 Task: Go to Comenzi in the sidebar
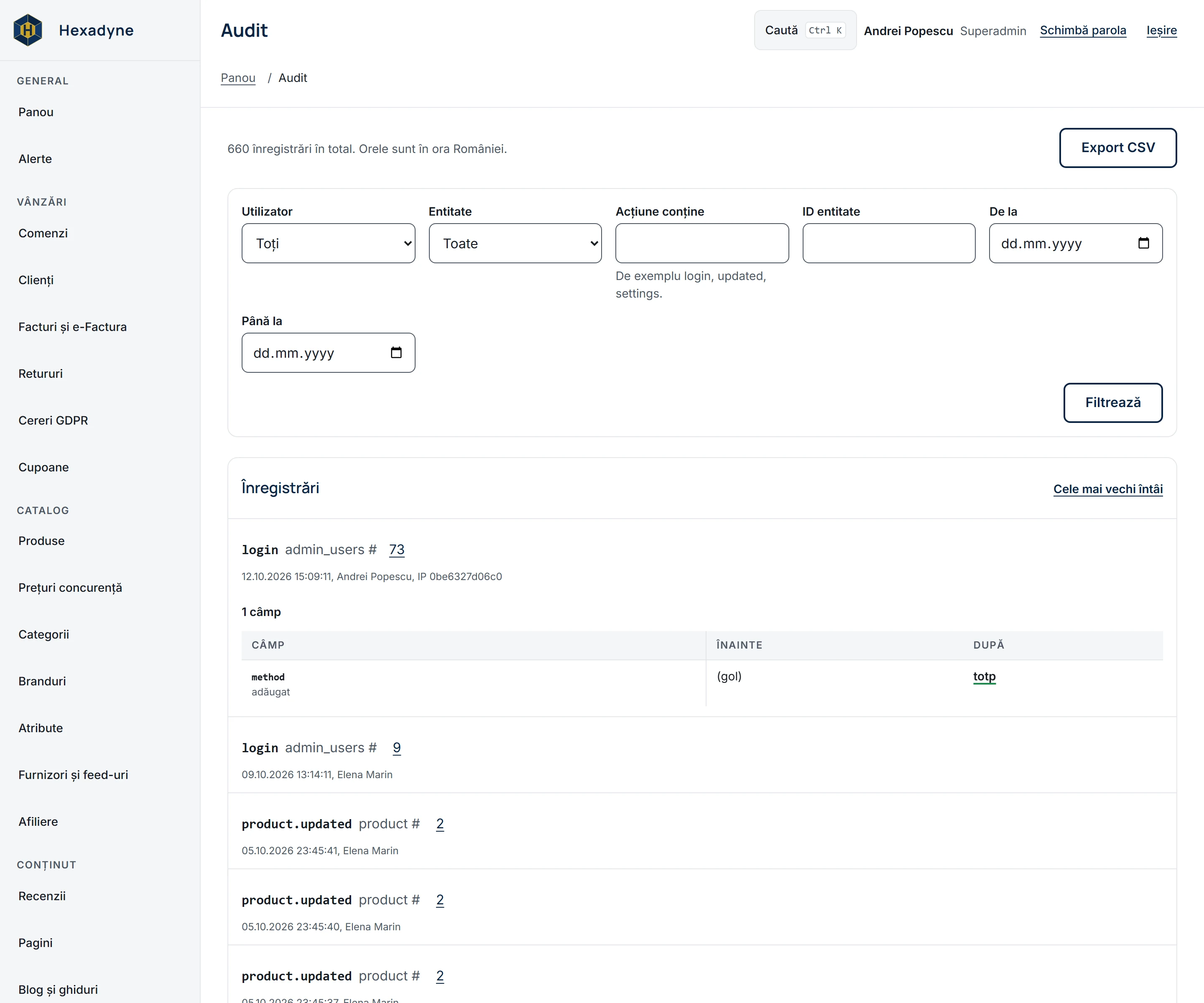pyautogui.click(x=43, y=233)
